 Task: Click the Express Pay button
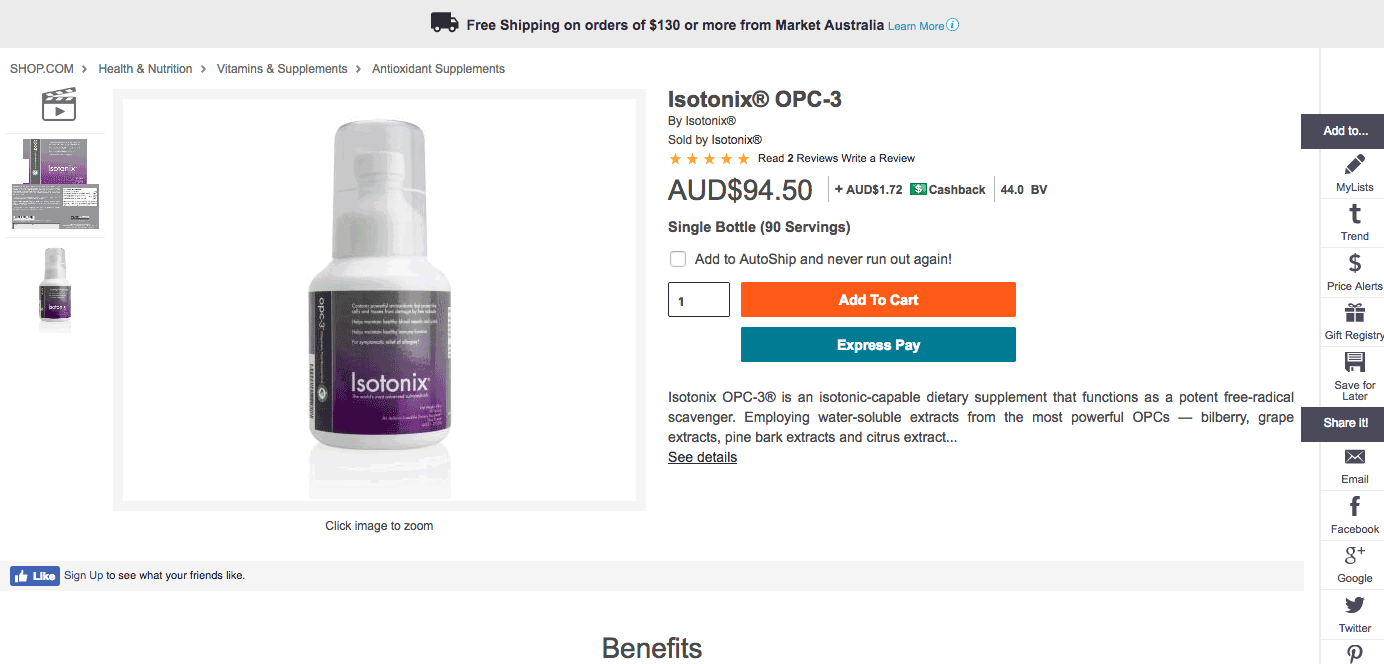click(878, 345)
